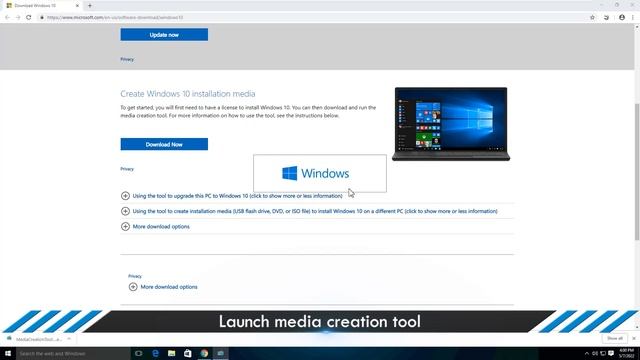640x360 pixels.
Task: Click the Windows 10 laptop image
Action: [x=451, y=124]
